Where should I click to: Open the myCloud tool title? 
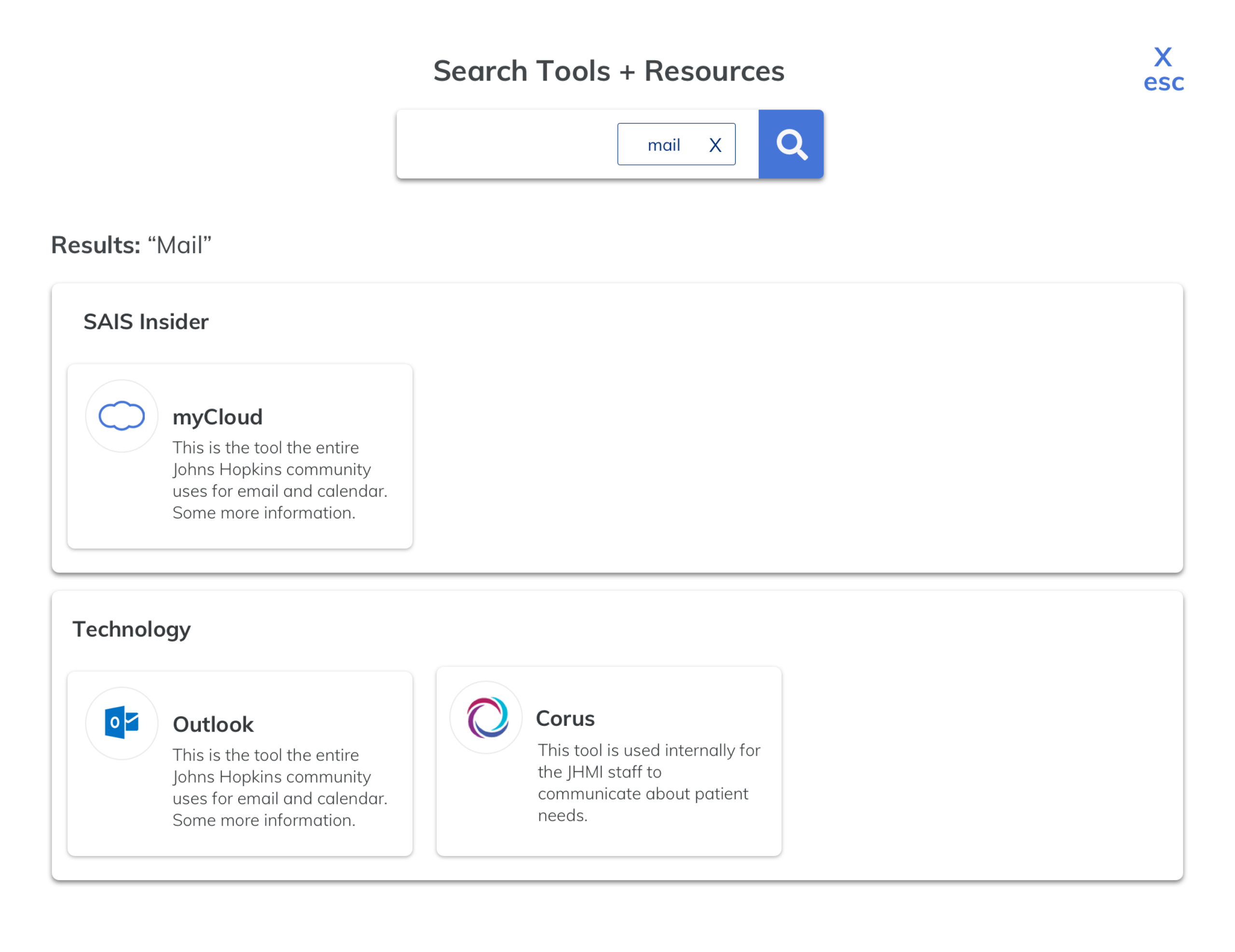tap(218, 417)
